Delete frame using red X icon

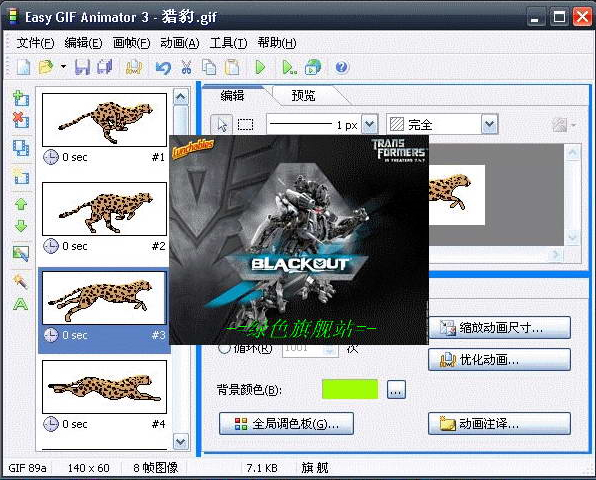(21, 120)
